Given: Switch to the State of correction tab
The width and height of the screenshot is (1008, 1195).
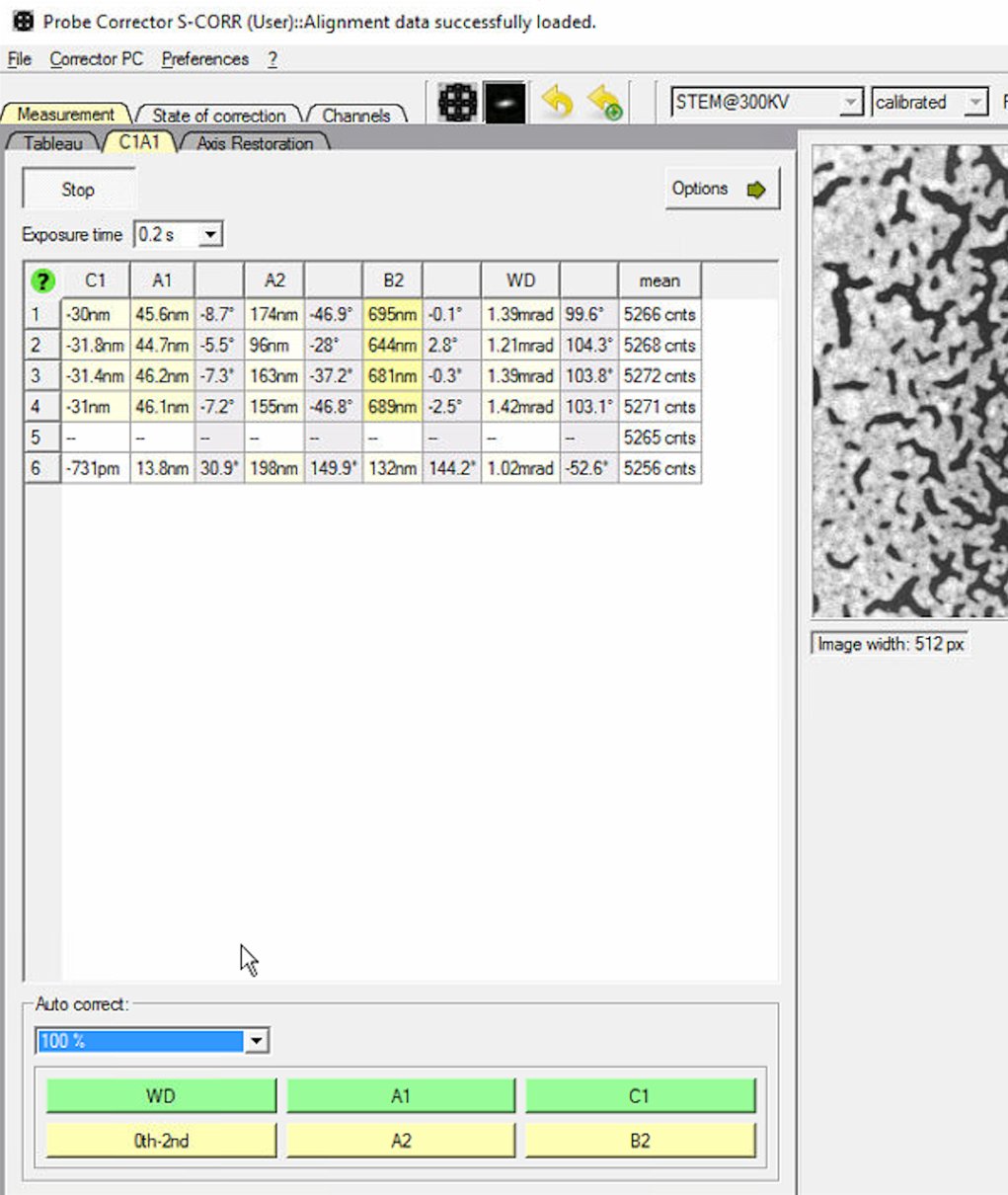Looking at the screenshot, I should pos(219,115).
